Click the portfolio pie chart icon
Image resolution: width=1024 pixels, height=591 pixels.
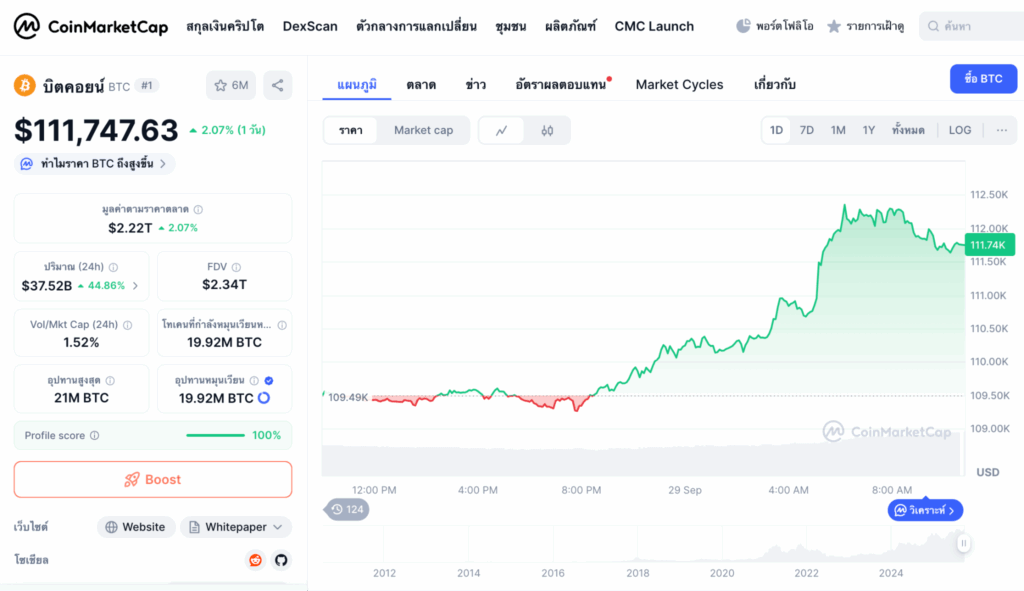743,26
